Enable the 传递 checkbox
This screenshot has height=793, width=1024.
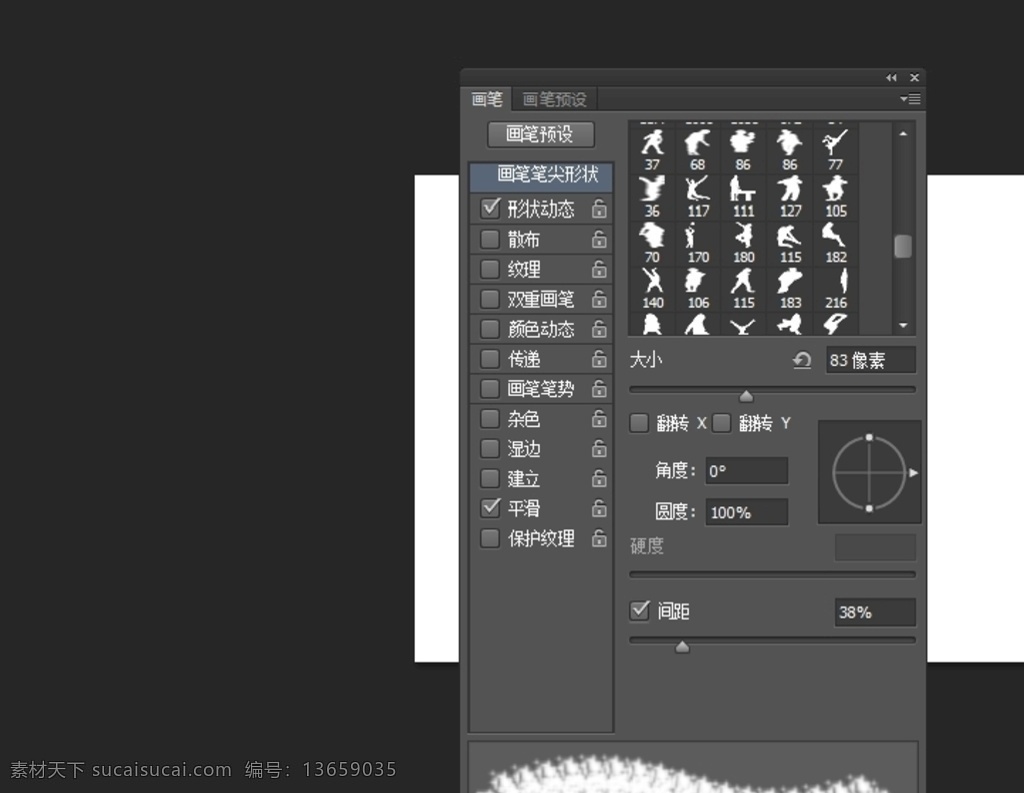coord(490,359)
